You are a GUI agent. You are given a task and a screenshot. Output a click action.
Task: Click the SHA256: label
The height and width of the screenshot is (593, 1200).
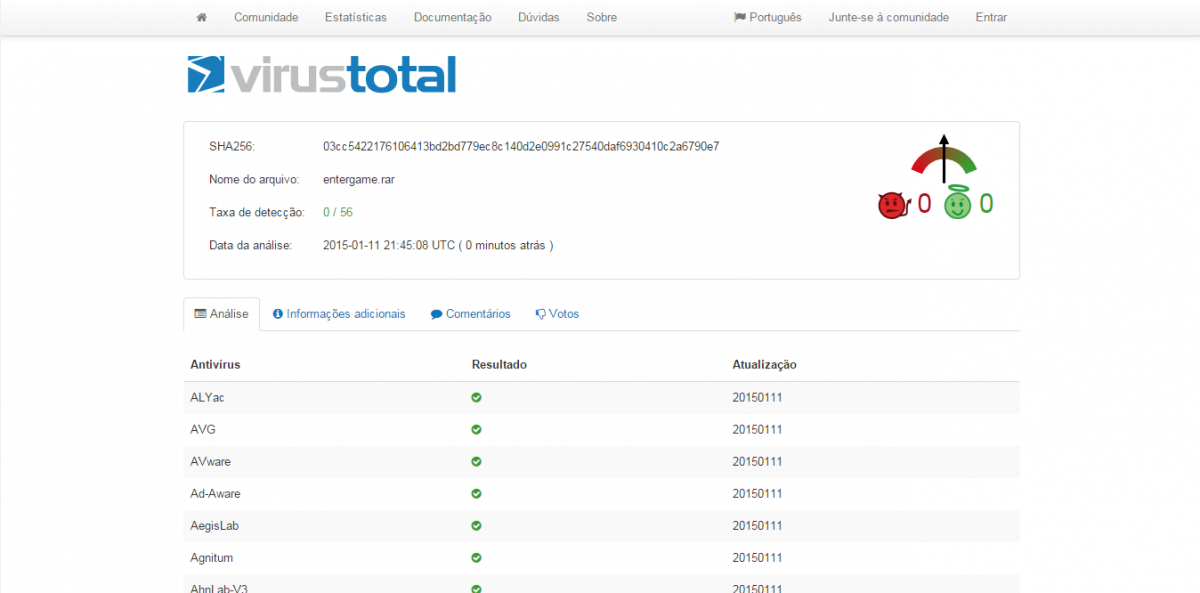[232, 146]
